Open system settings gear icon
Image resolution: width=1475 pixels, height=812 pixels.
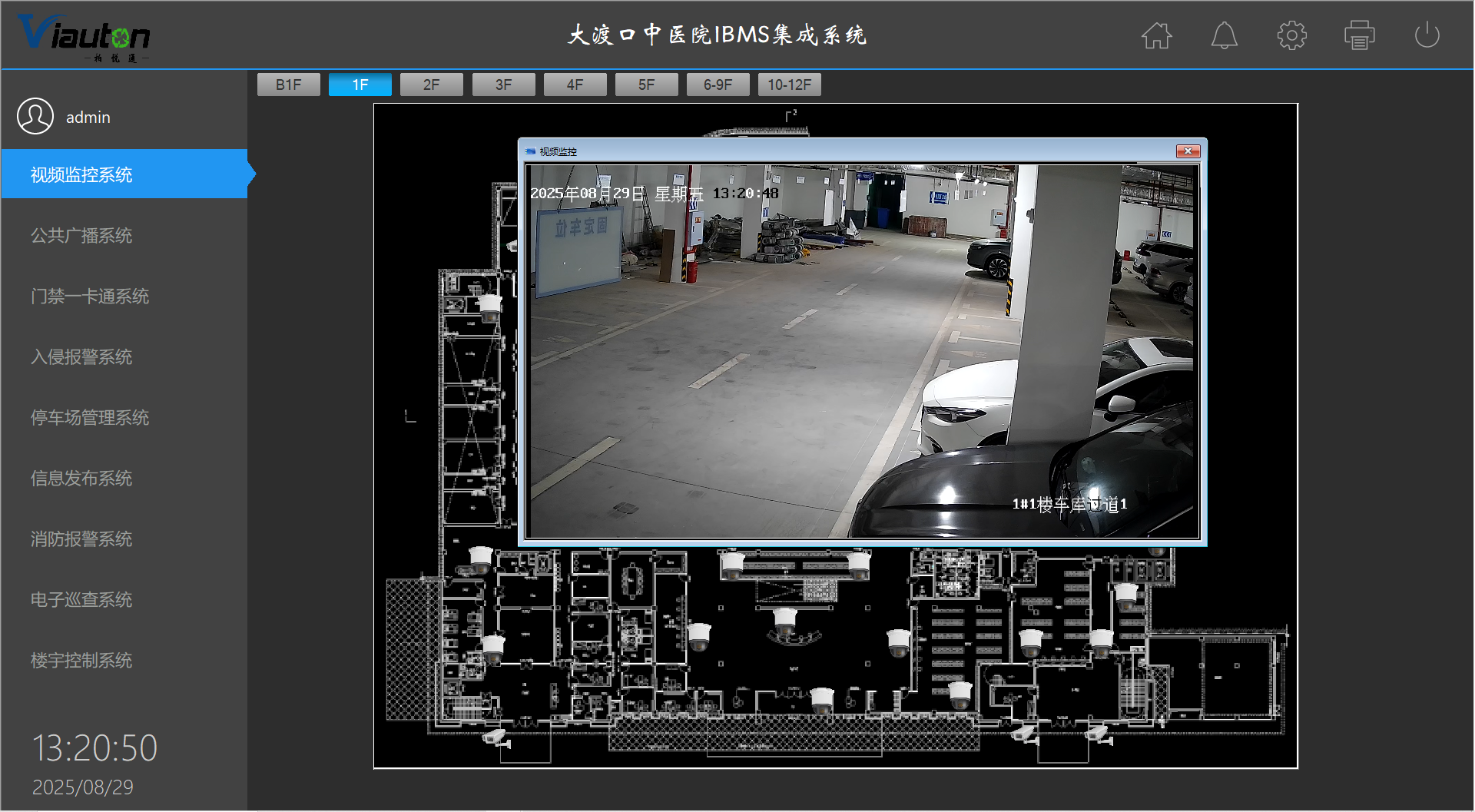point(1291,35)
